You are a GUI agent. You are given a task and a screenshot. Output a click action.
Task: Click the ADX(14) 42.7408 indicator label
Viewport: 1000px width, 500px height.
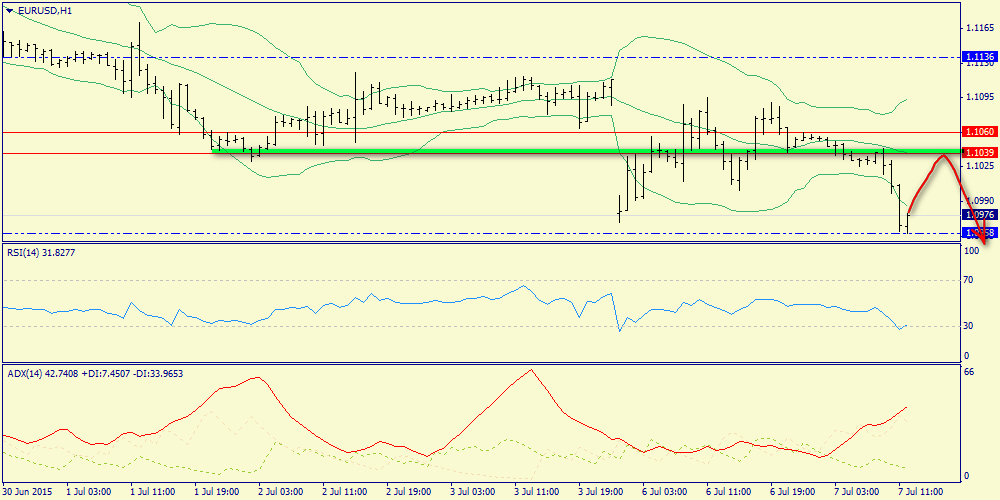tap(96, 373)
